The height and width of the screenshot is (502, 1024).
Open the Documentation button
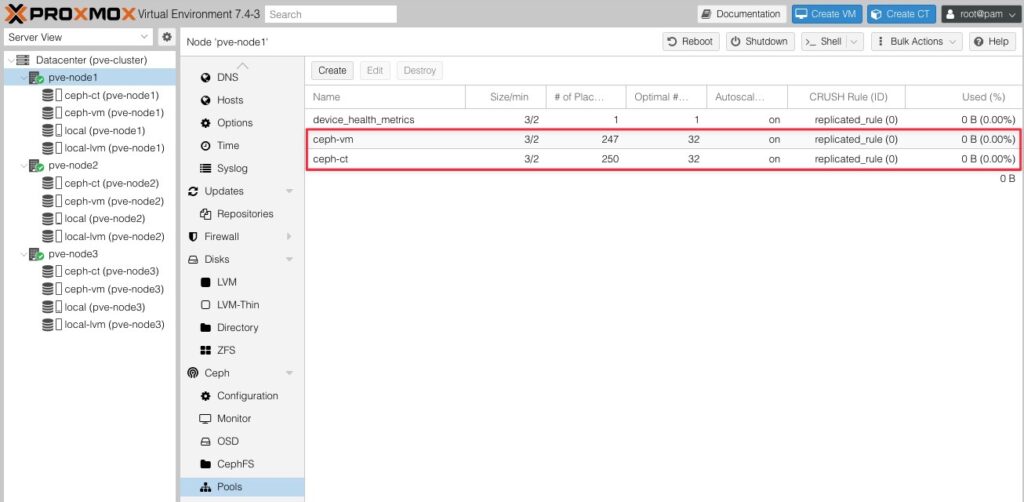[742, 14]
